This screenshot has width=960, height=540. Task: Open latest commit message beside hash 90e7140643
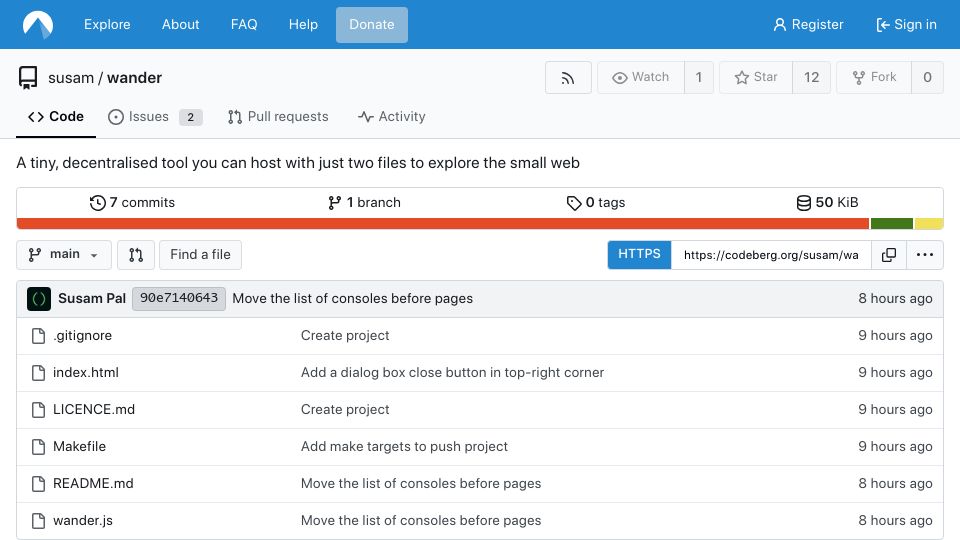353,299
